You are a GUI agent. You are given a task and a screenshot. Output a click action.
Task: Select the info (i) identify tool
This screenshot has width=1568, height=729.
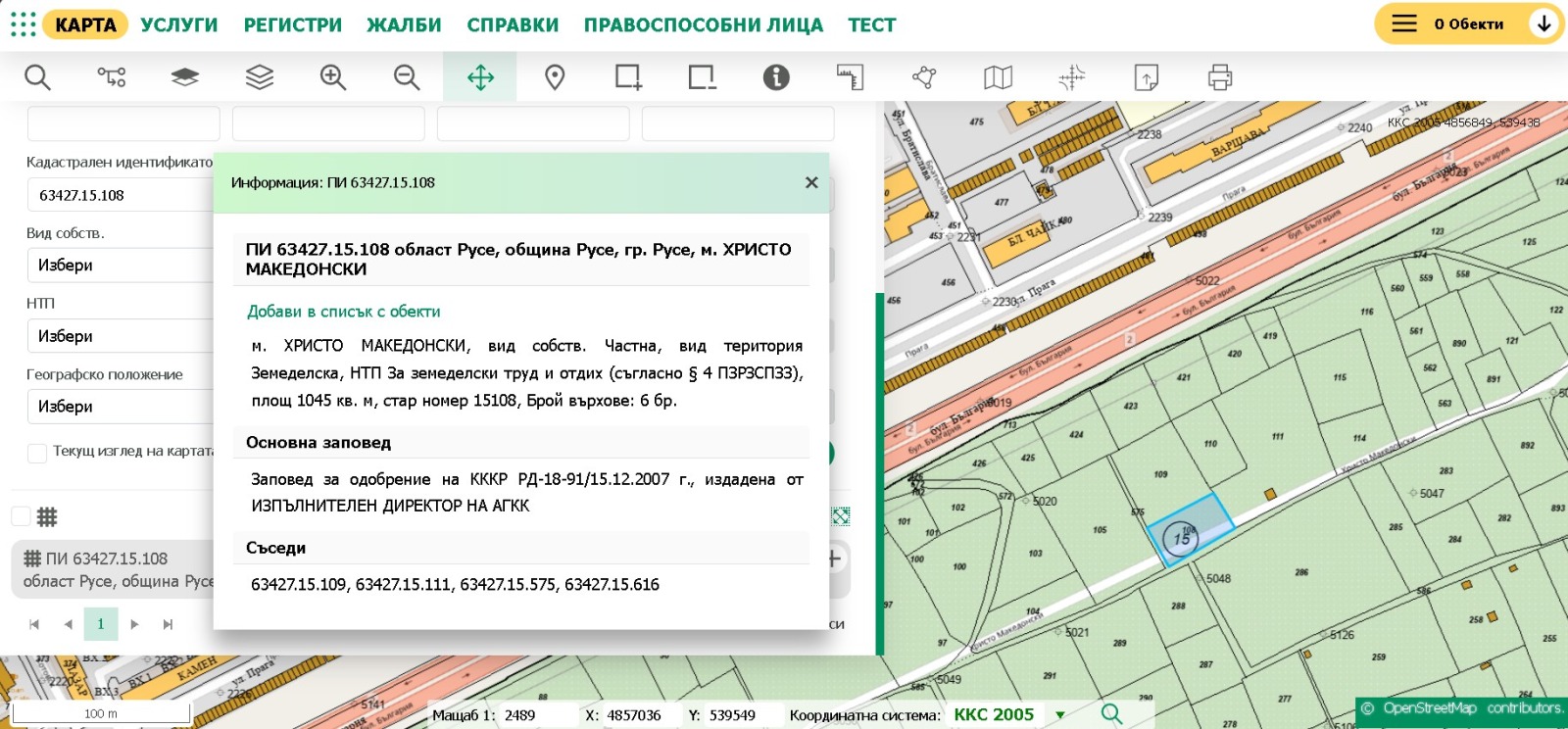pyautogui.click(x=776, y=77)
